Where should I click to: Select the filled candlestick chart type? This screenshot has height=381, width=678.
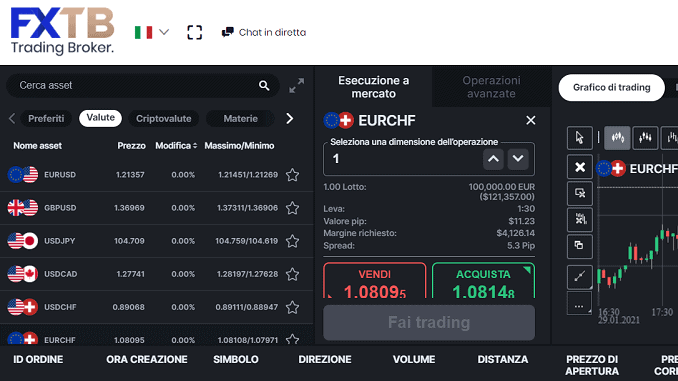click(x=617, y=138)
